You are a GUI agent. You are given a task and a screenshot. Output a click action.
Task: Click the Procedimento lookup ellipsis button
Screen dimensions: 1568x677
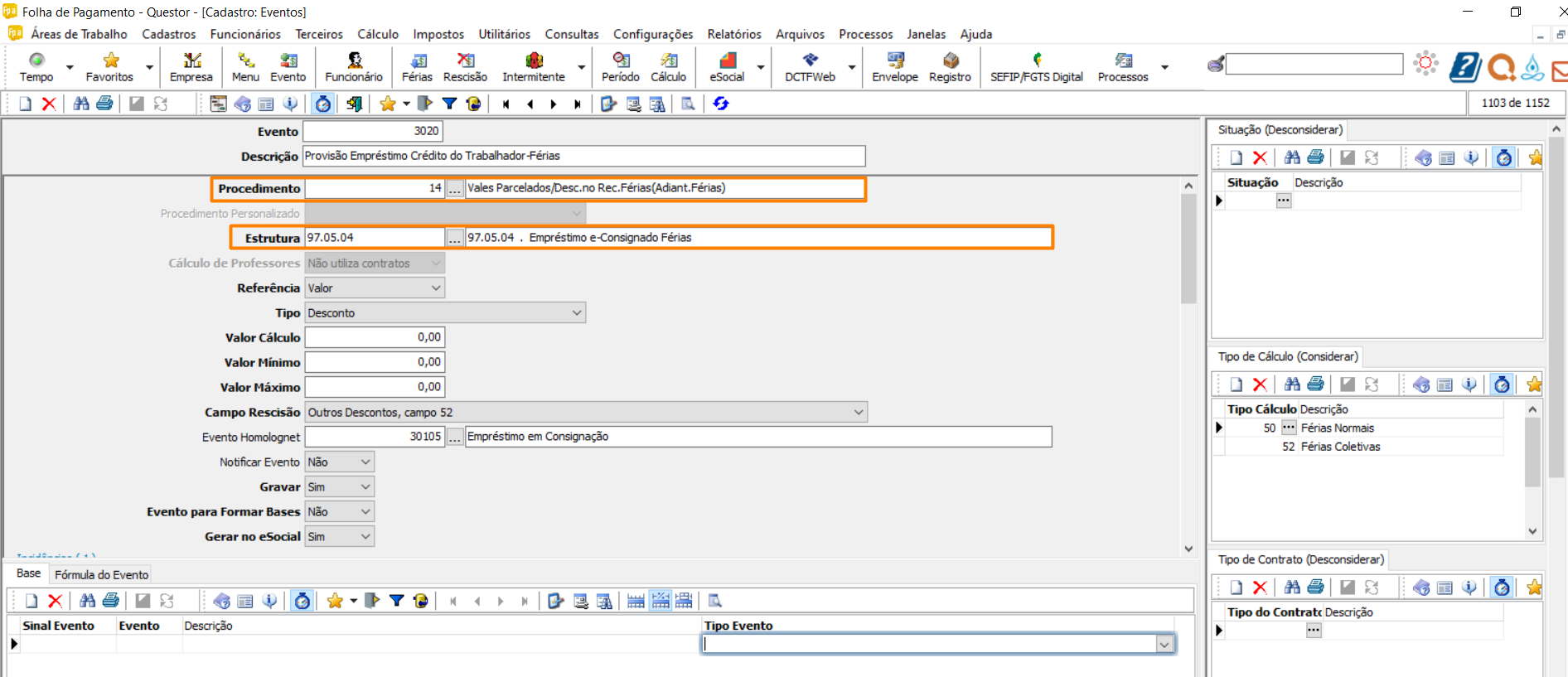[x=455, y=189]
